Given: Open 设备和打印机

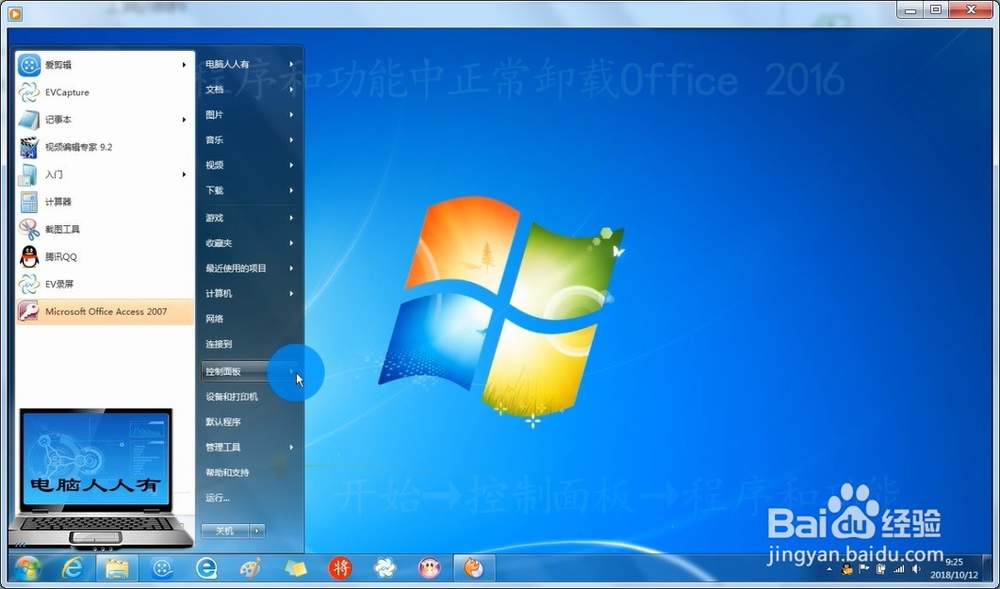Looking at the screenshot, I should click(x=250, y=396).
